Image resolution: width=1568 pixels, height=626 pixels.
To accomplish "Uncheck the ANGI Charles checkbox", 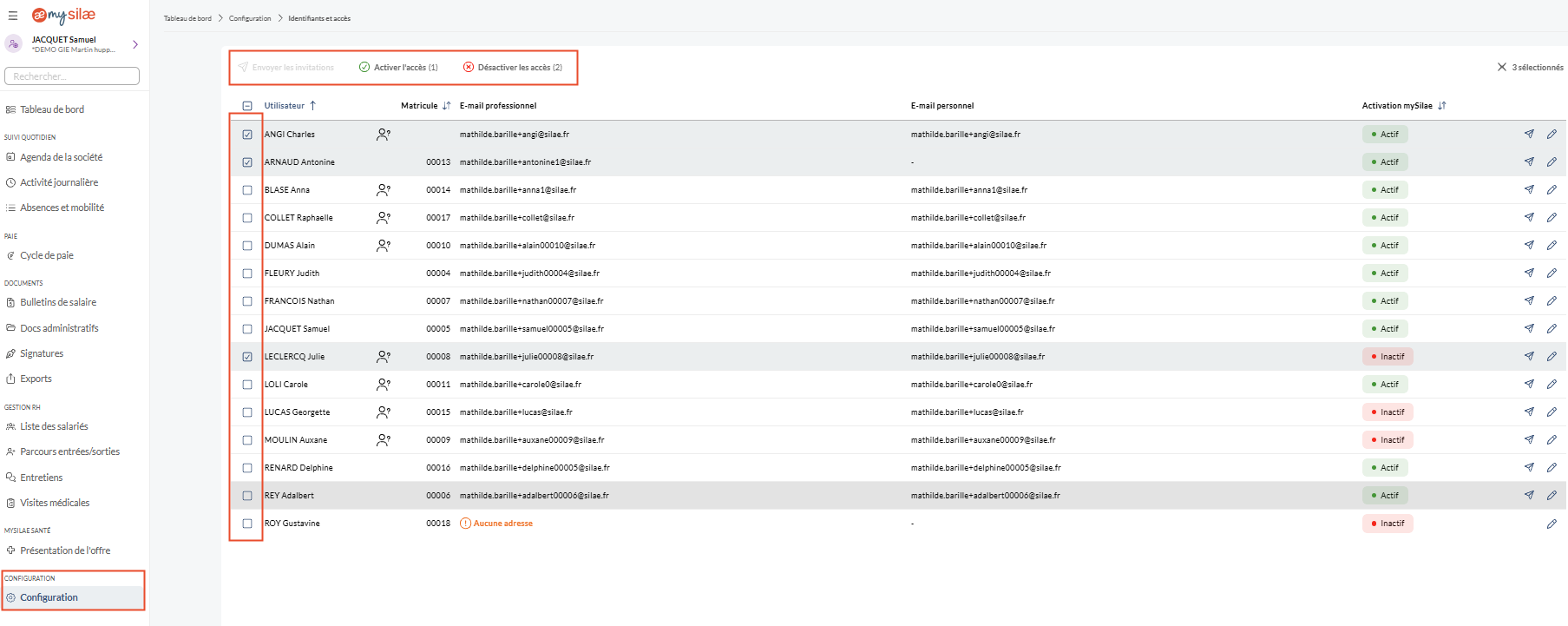I will (x=247, y=135).
